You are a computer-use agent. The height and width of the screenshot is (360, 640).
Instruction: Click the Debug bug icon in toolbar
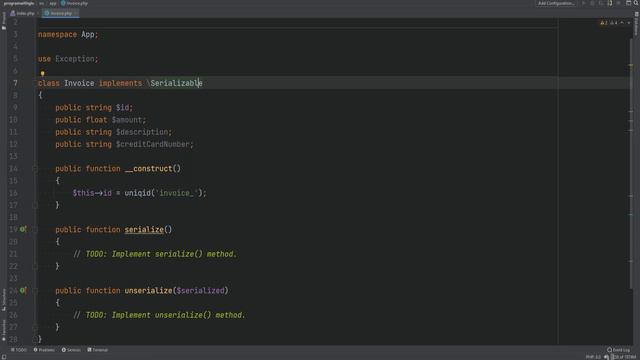coord(592,3)
